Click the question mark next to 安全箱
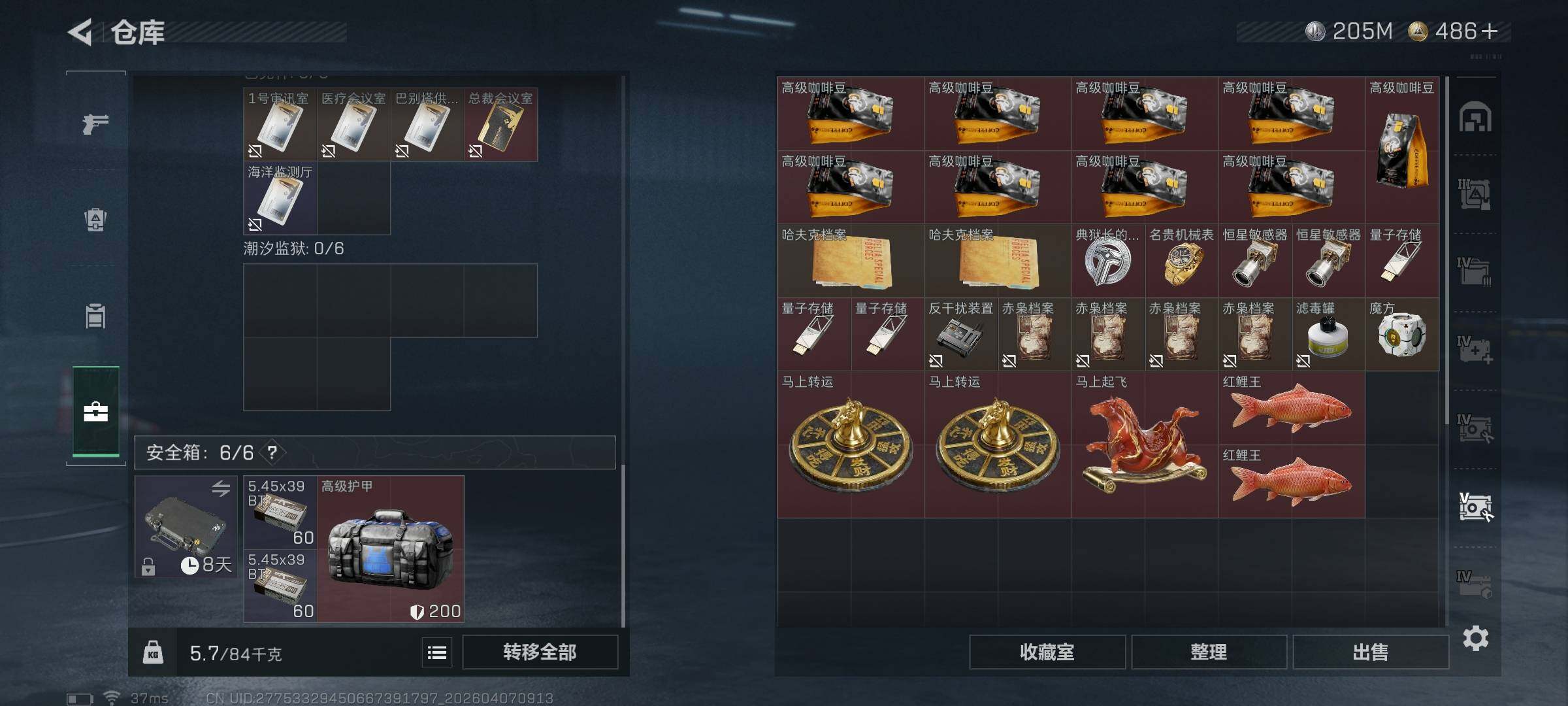Viewport: 1568px width, 706px height. 272,452
